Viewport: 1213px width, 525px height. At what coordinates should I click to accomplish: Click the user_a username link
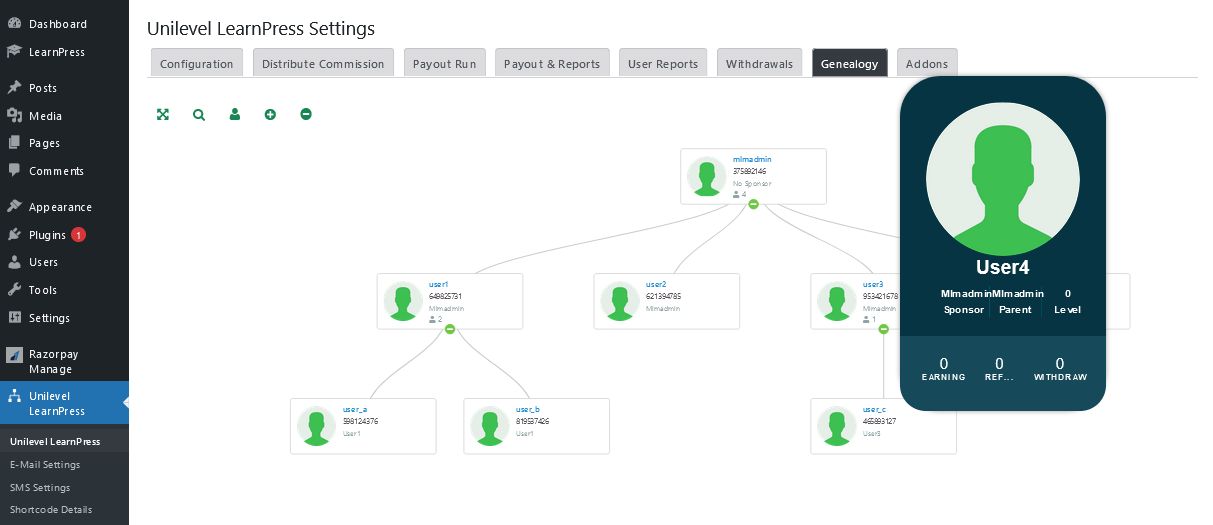click(x=355, y=410)
